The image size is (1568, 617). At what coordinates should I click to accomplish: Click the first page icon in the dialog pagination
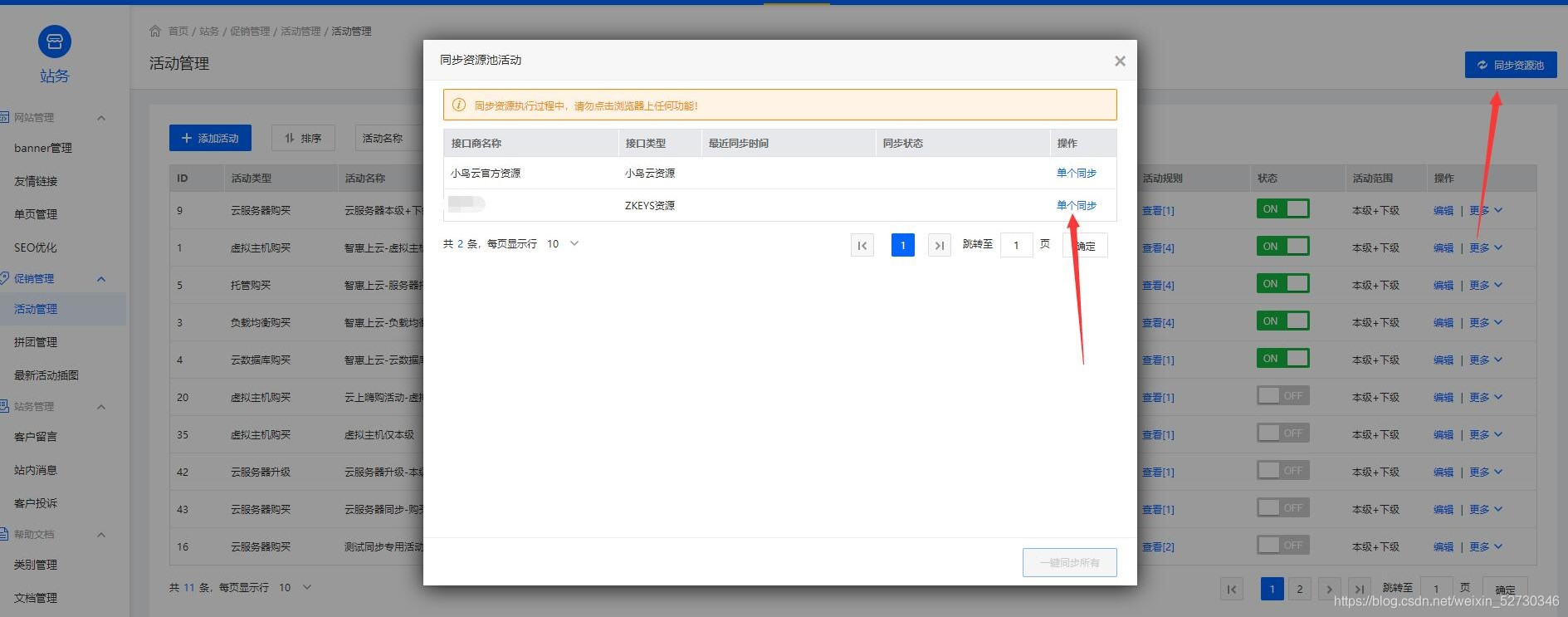[x=862, y=245]
